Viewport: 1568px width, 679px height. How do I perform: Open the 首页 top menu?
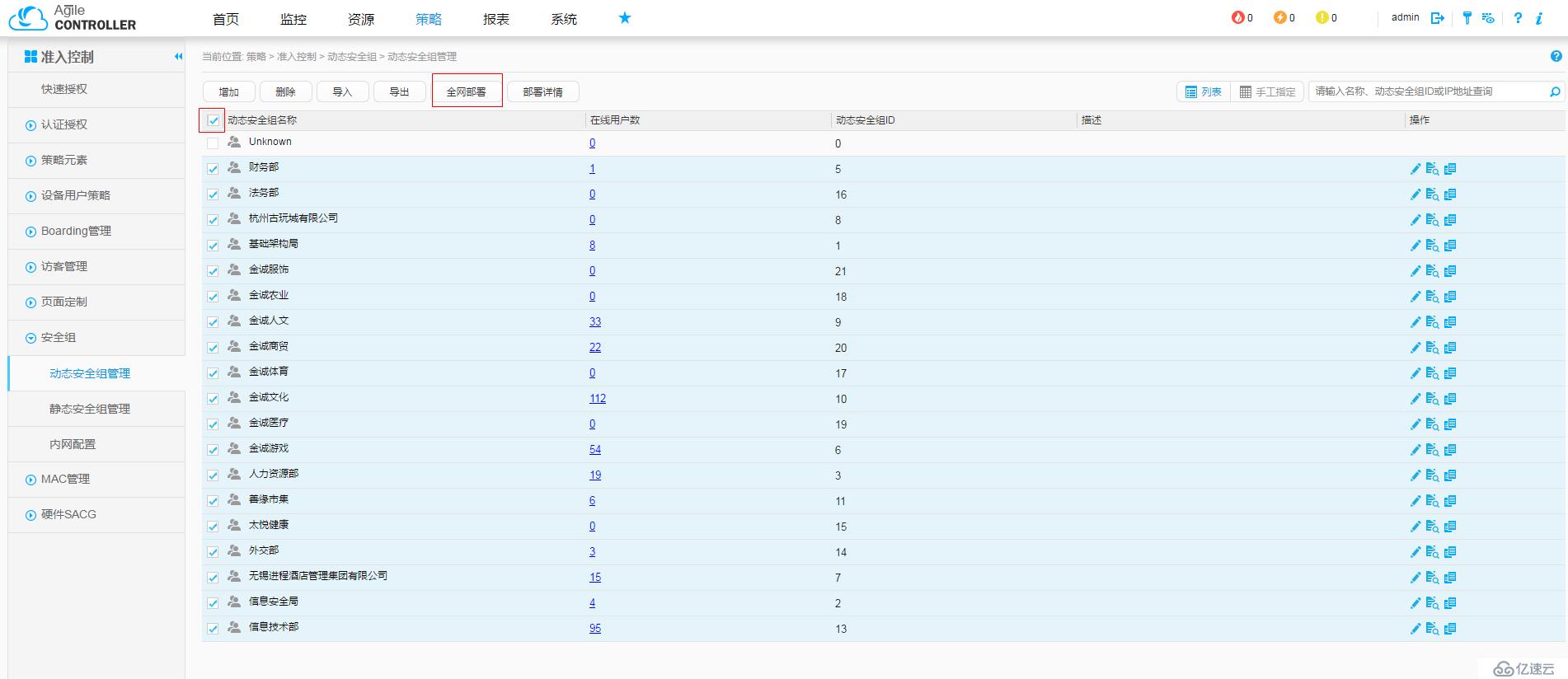coord(226,19)
